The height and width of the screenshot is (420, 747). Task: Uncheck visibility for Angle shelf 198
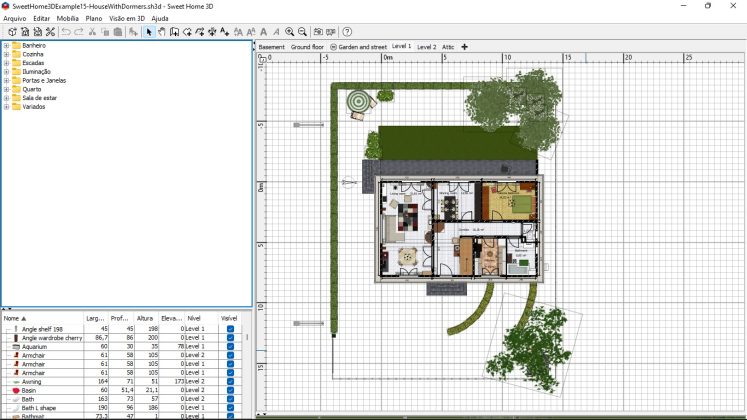tap(231, 329)
